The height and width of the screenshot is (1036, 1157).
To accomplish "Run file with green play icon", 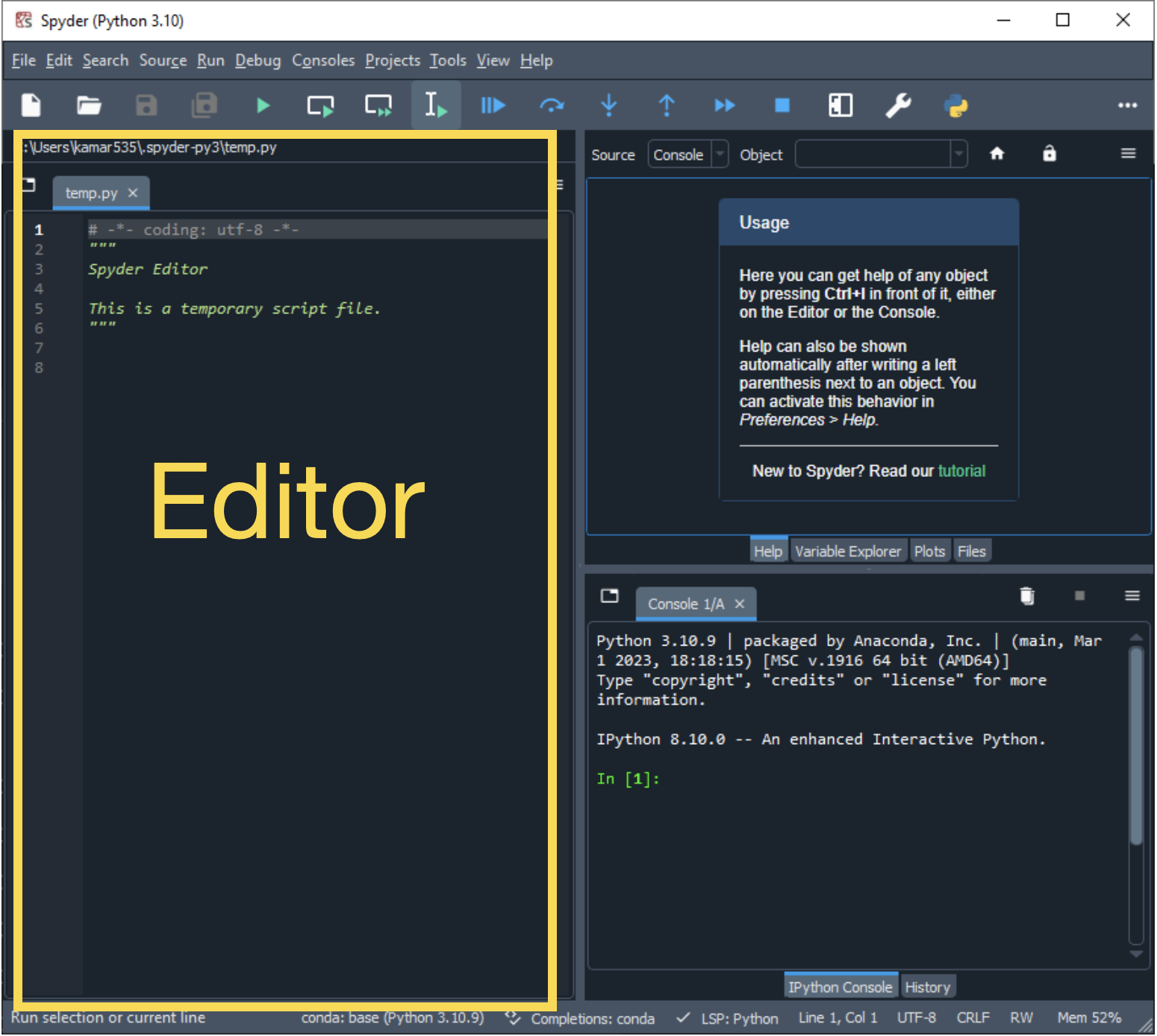I will pos(263,105).
